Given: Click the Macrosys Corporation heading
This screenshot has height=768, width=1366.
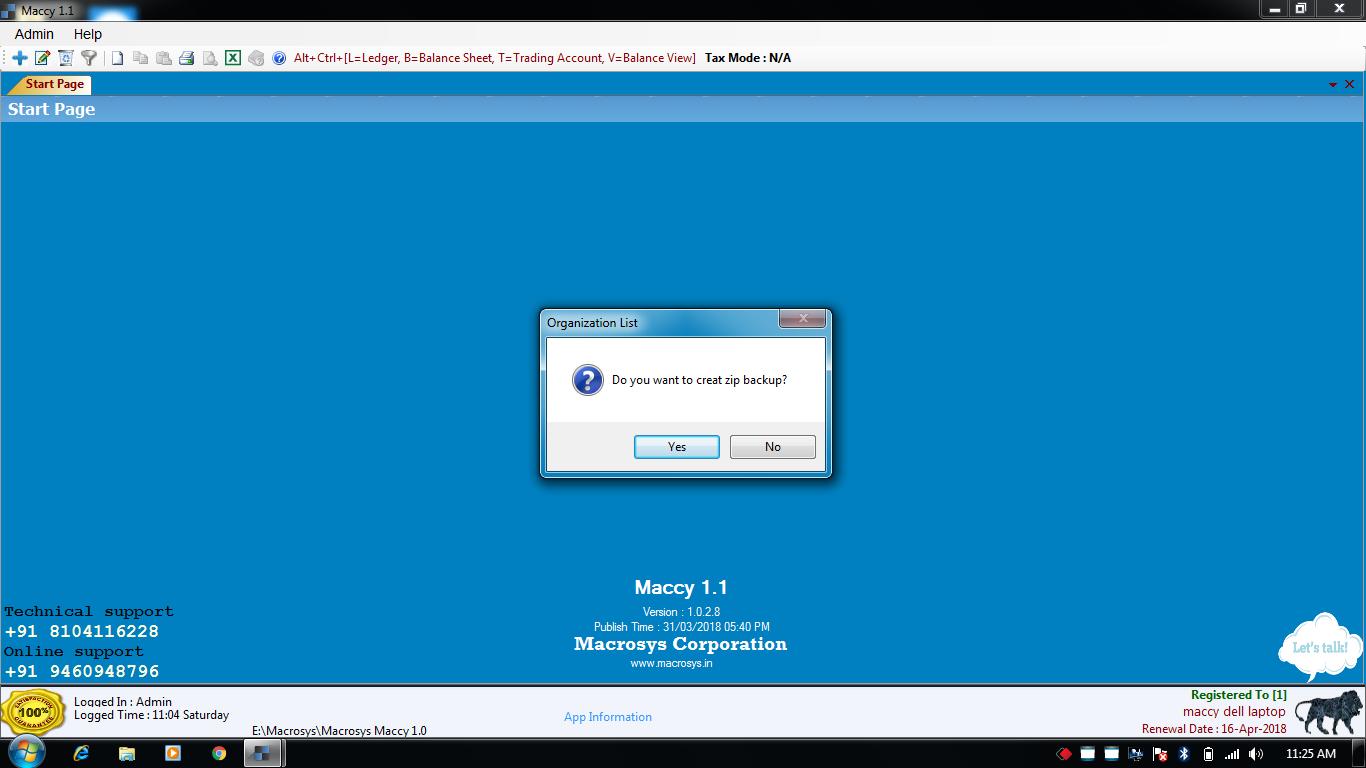Looking at the screenshot, I should tap(680, 644).
